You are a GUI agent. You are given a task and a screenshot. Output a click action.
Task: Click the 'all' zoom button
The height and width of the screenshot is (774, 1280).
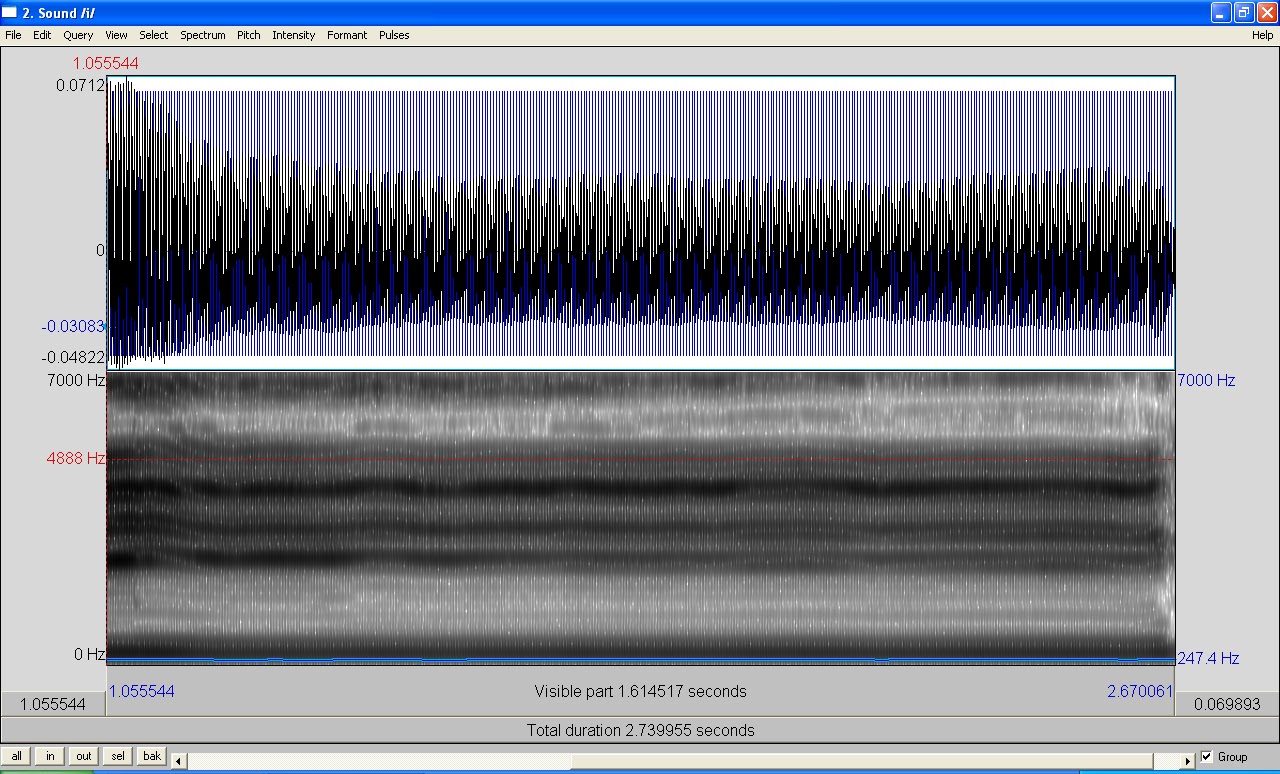click(x=17, y=756)
